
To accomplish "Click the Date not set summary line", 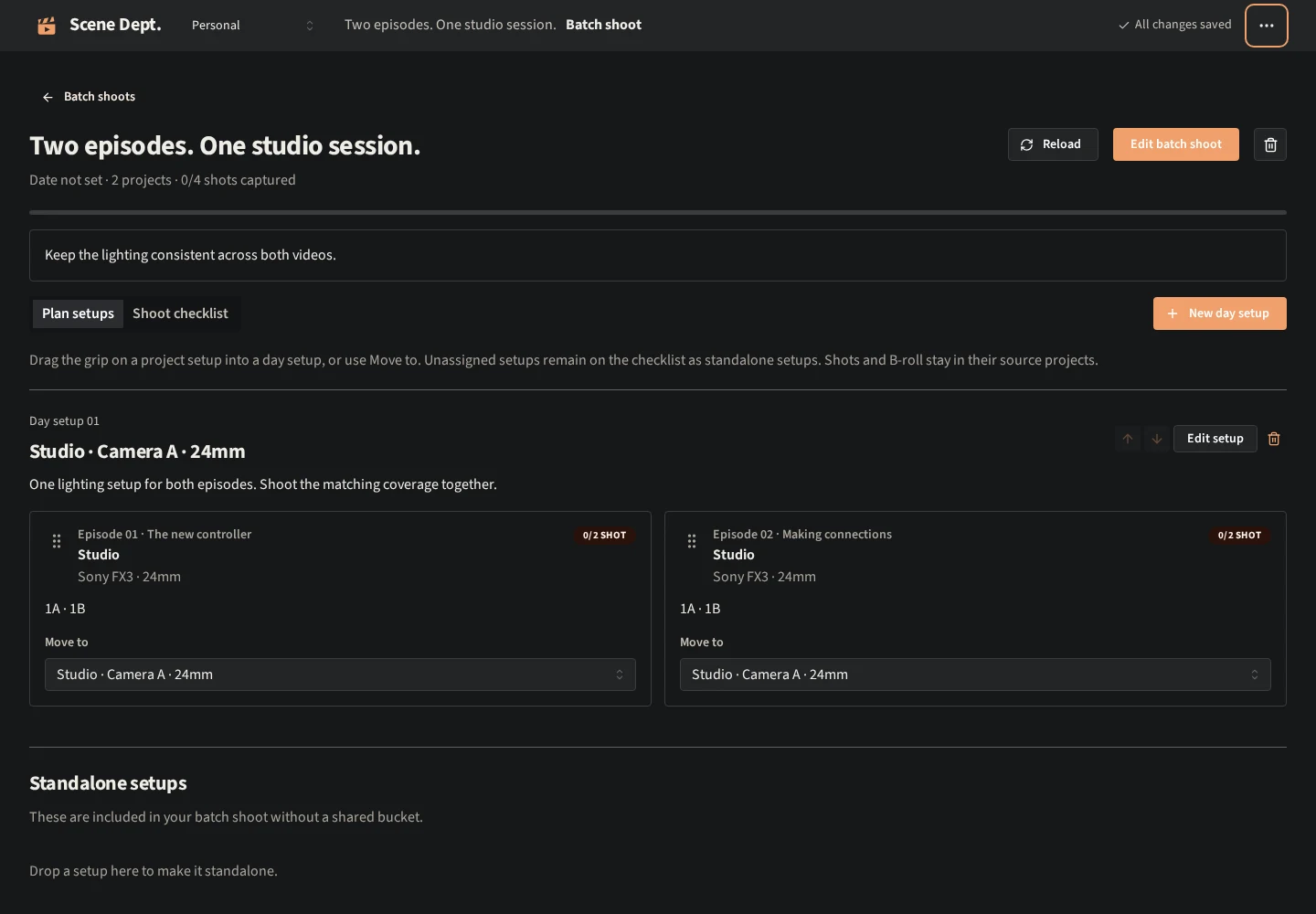I will click(163, 180).
